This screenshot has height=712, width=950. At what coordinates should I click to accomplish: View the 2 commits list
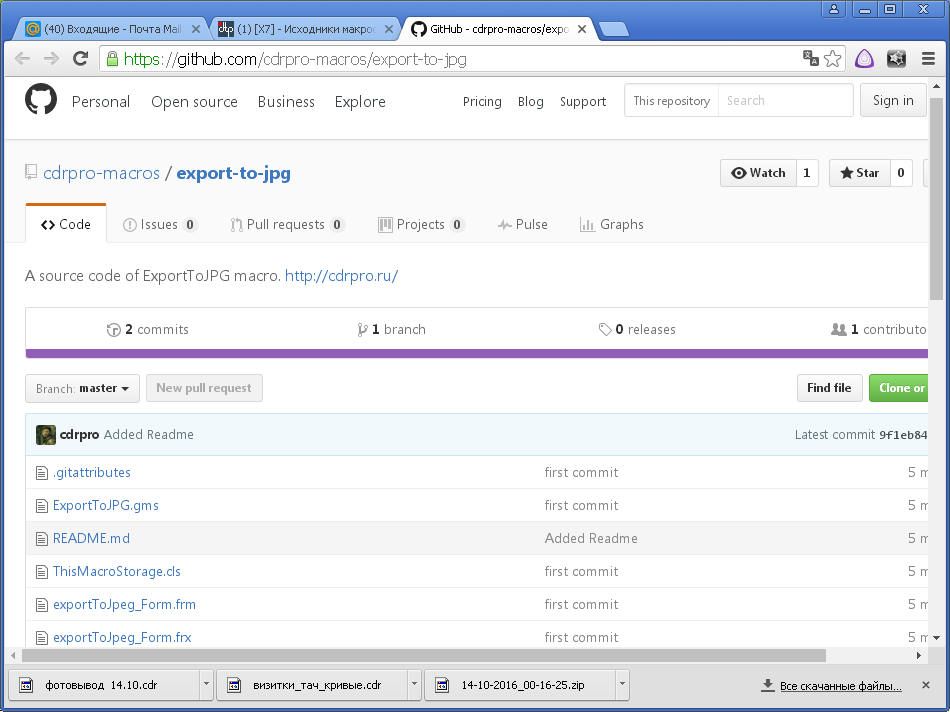click(x=148, y=330)
